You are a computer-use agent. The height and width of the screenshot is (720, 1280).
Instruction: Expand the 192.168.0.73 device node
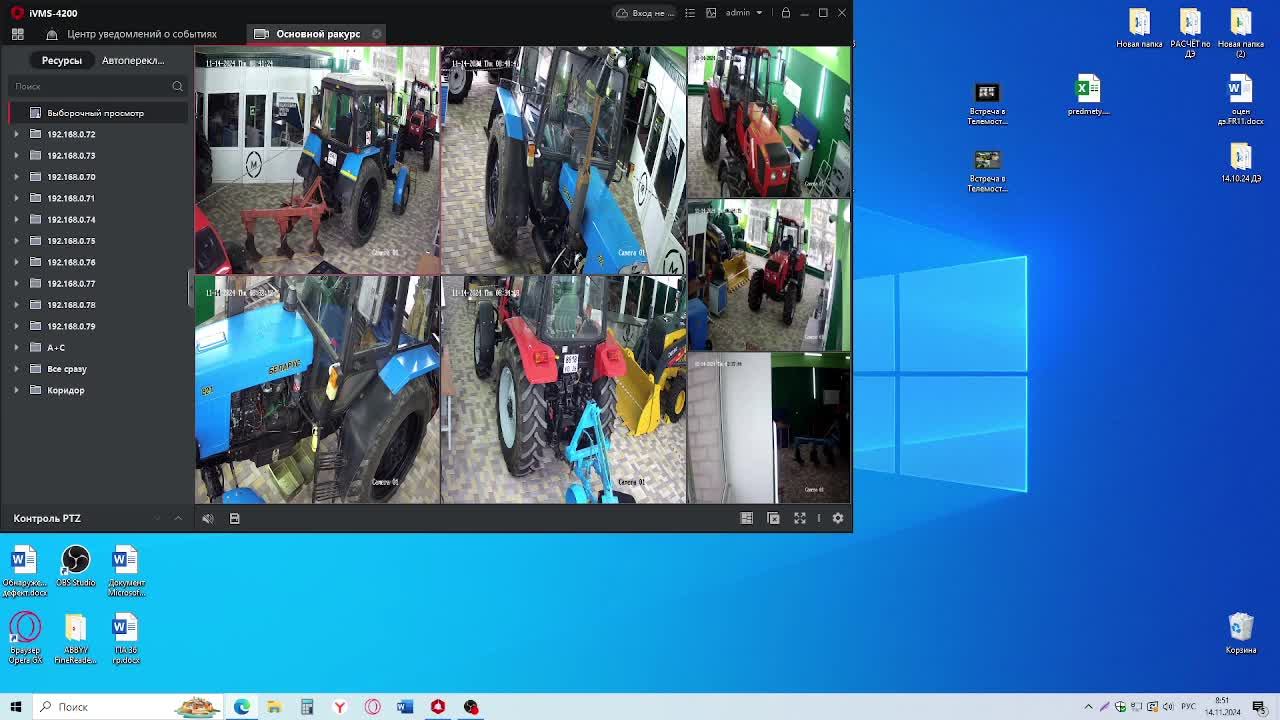tap(16, 155)
